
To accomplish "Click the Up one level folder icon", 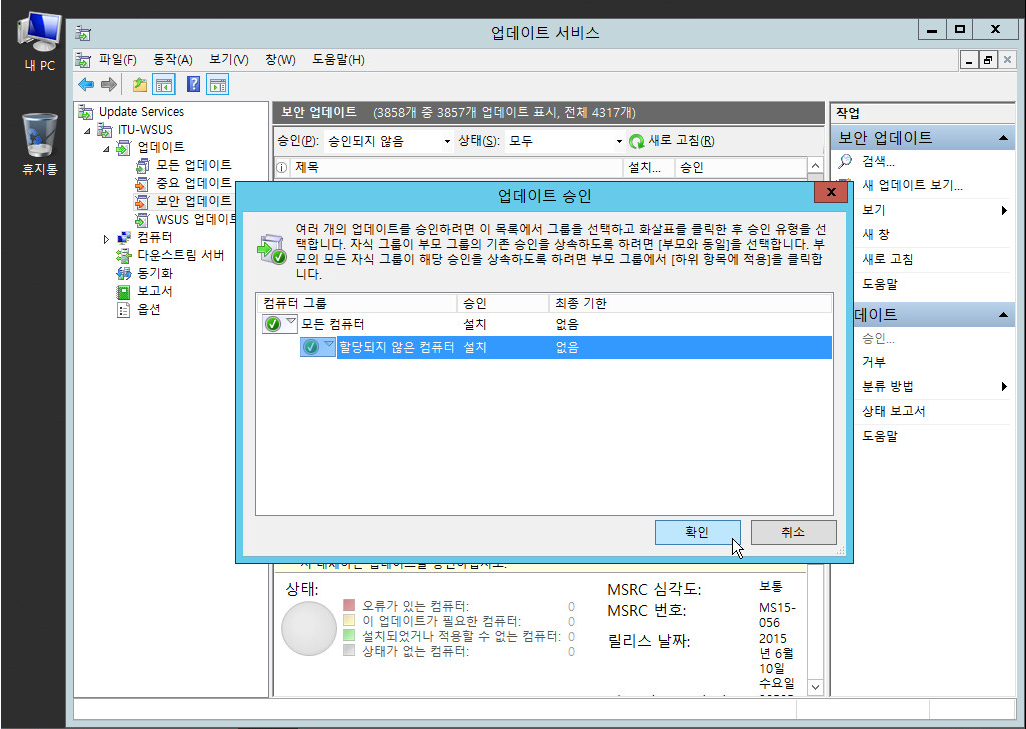I will 140,85.
